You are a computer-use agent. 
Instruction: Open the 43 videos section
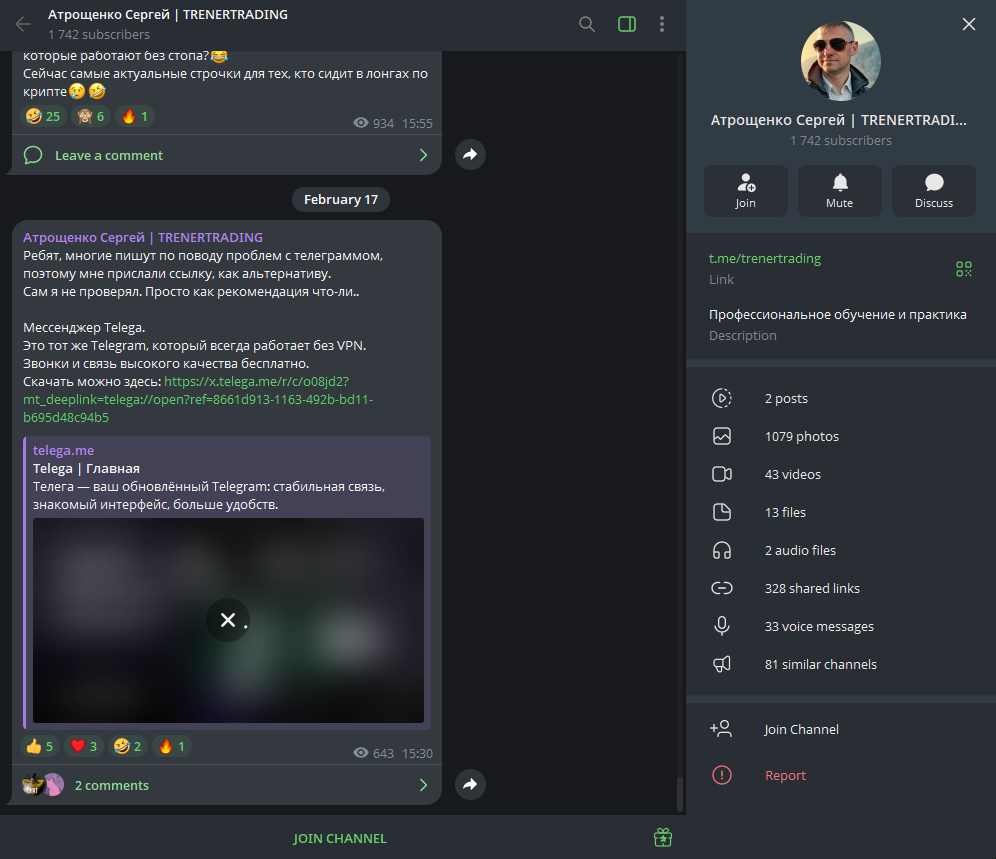pos(841,475)
